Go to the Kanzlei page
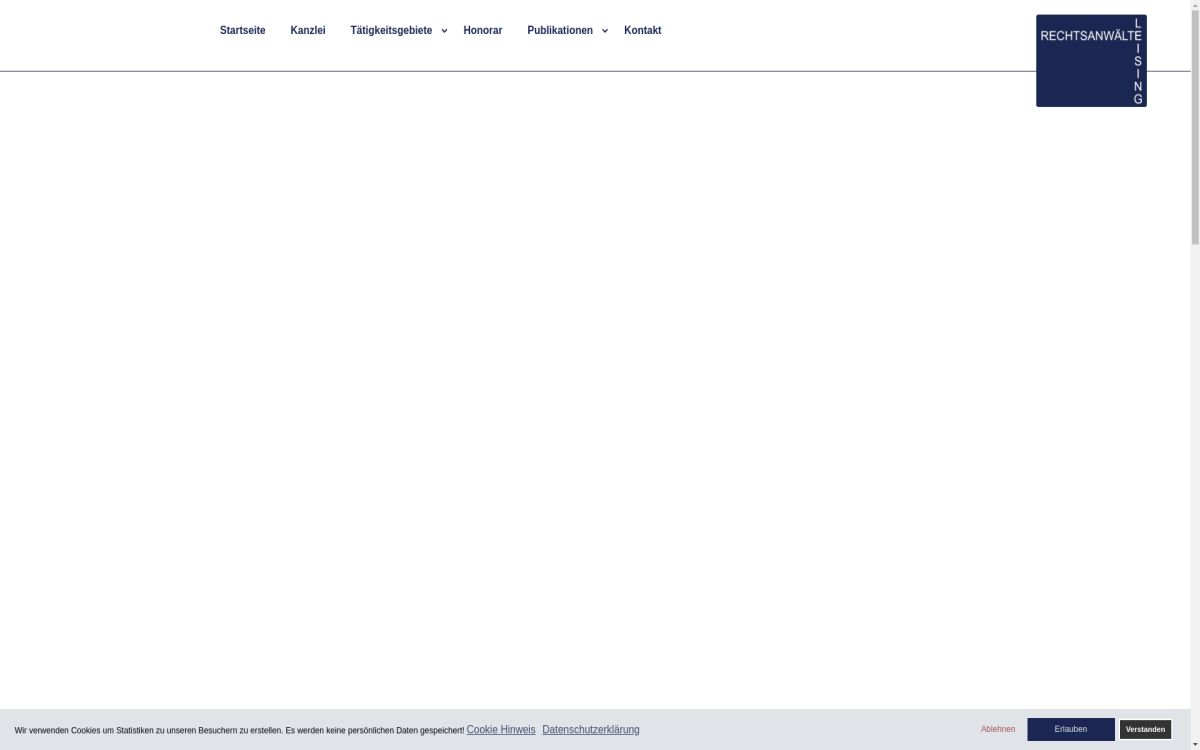The image size is (1200, 750). 307,30
